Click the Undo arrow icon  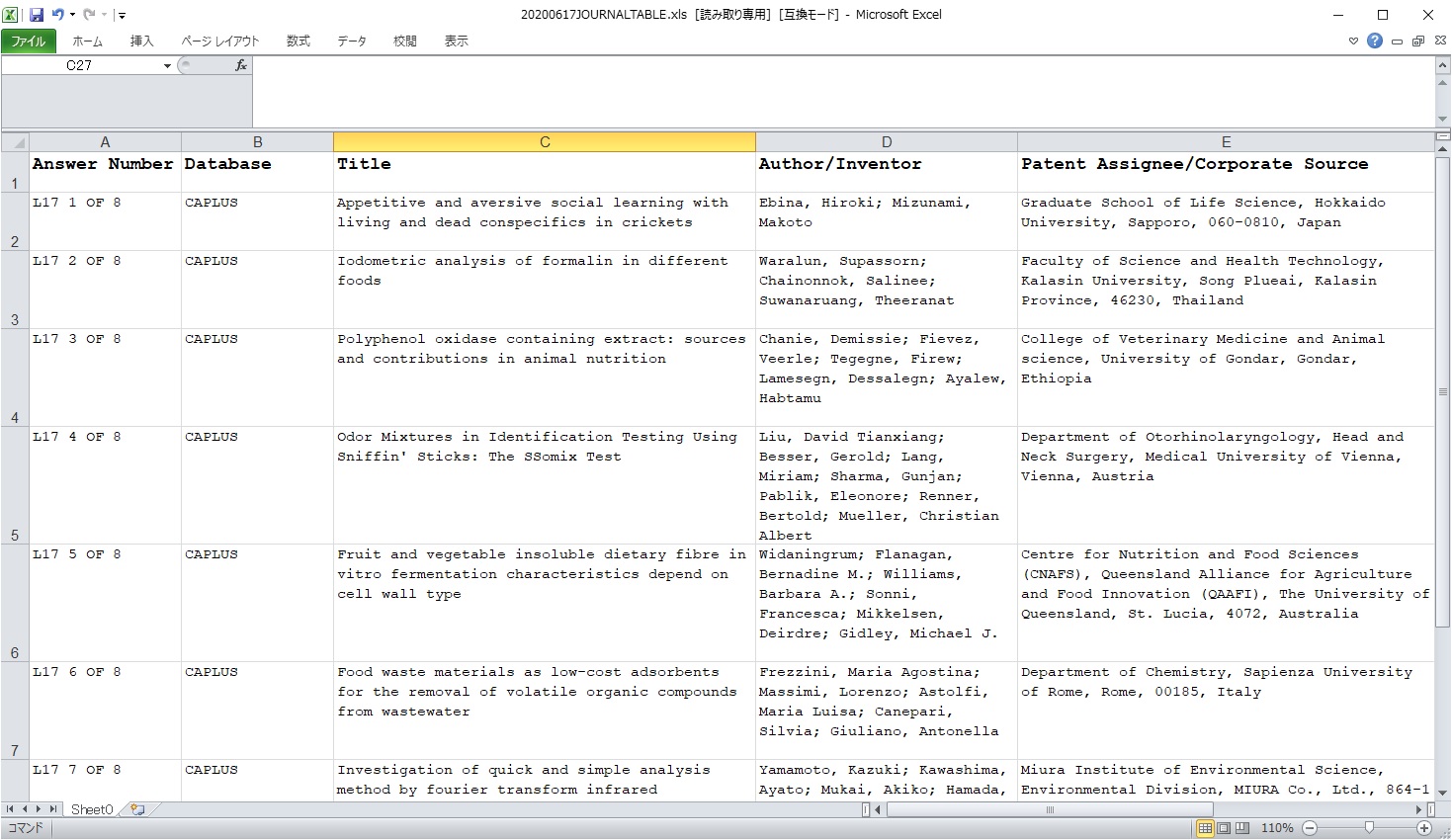(x=57, y=15)
